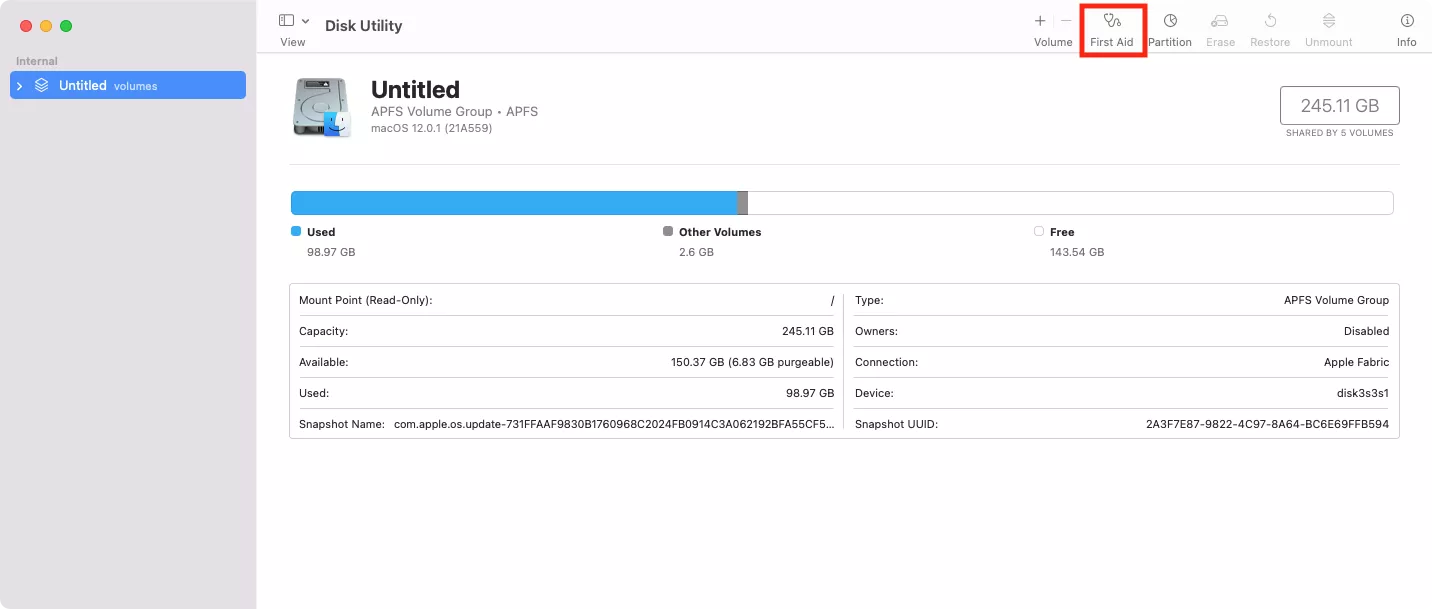1432x609 pixels.
Task: Click the gray Other Volumes legend swatch
Action: [x=668, y=231]
